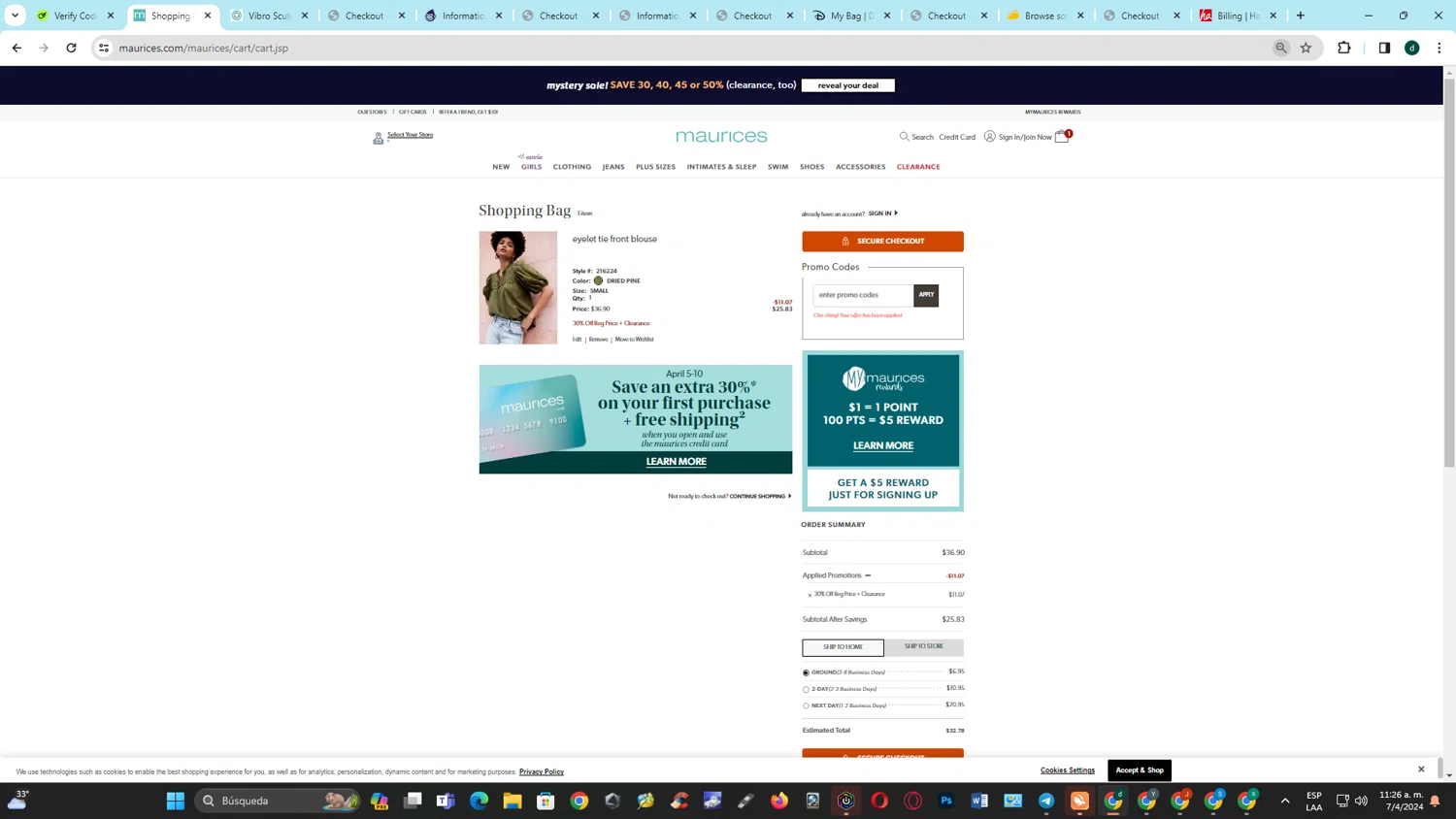Open Microsoft Teams from the taskbar

(x=446, y=801)
